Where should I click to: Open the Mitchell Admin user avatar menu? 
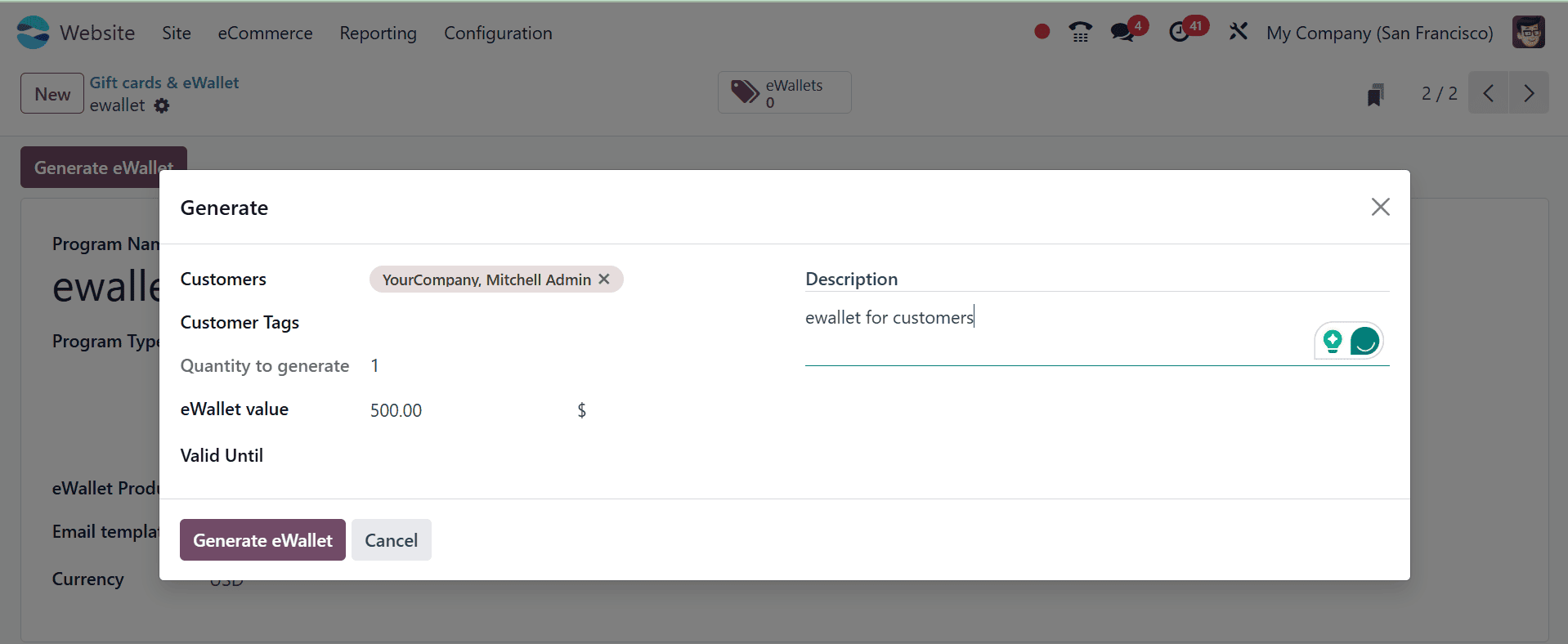[1528, 33]
